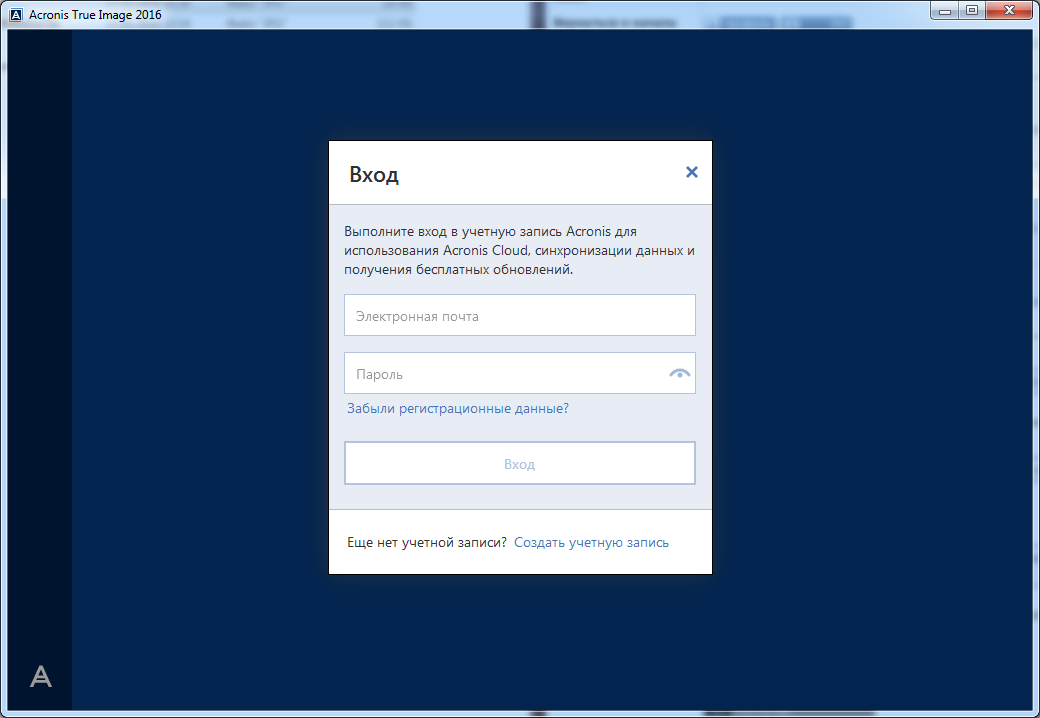
Task: Maximize the Acronis True Image window
Action: pyautogui.click(x=970, y=10)
